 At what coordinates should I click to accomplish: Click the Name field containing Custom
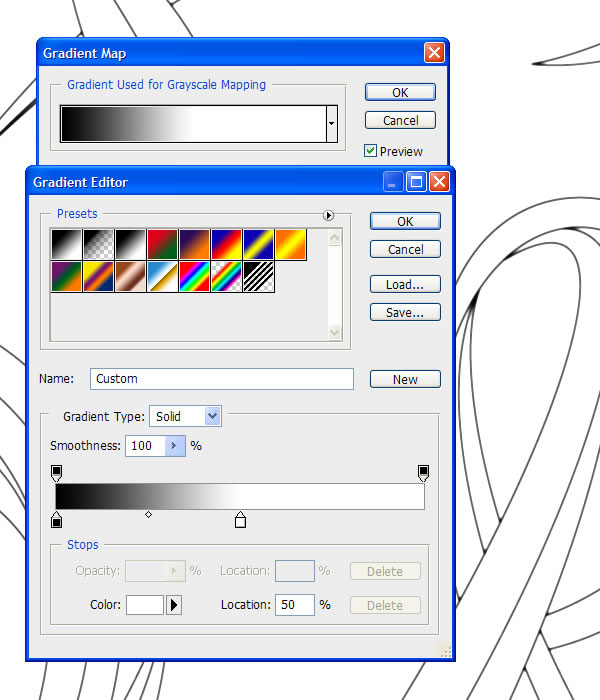(222, 379)
